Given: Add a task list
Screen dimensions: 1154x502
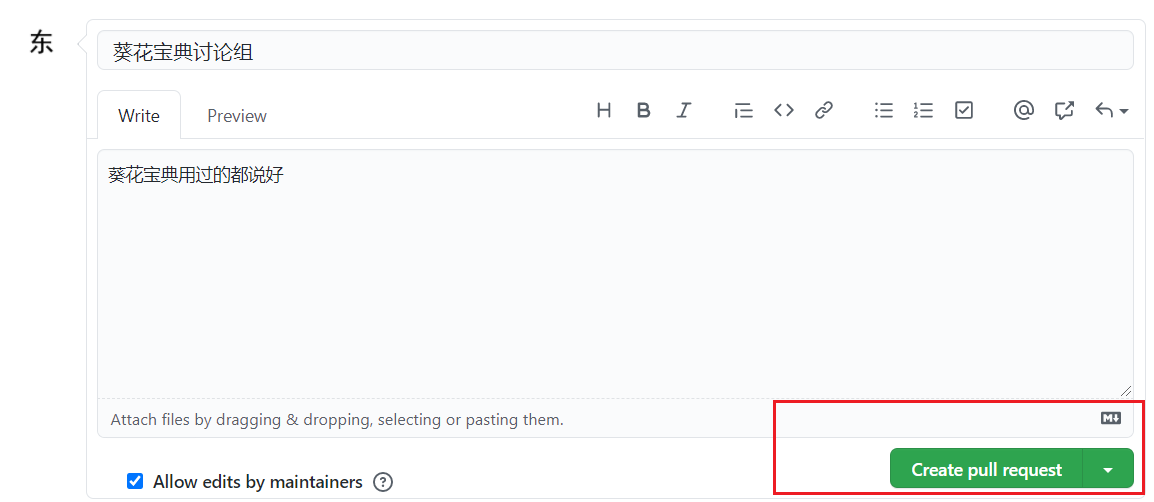Looking at the screenshot, I should pyautogui.click(x=964, y=110).
